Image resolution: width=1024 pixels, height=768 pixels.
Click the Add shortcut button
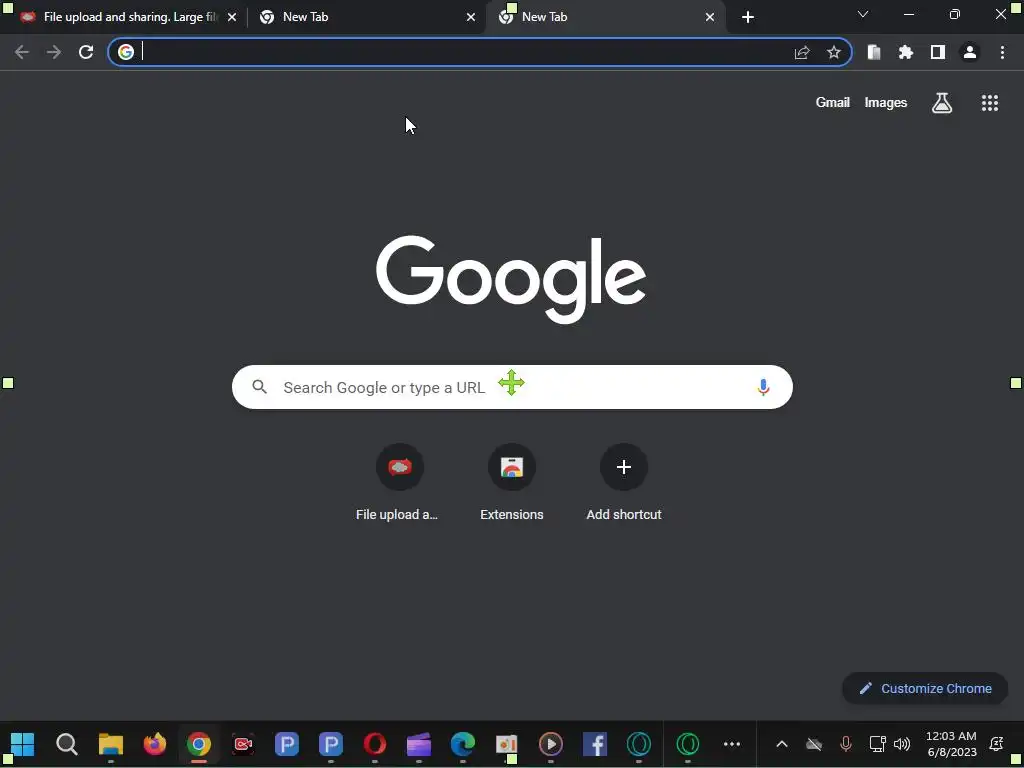point(624,483)
